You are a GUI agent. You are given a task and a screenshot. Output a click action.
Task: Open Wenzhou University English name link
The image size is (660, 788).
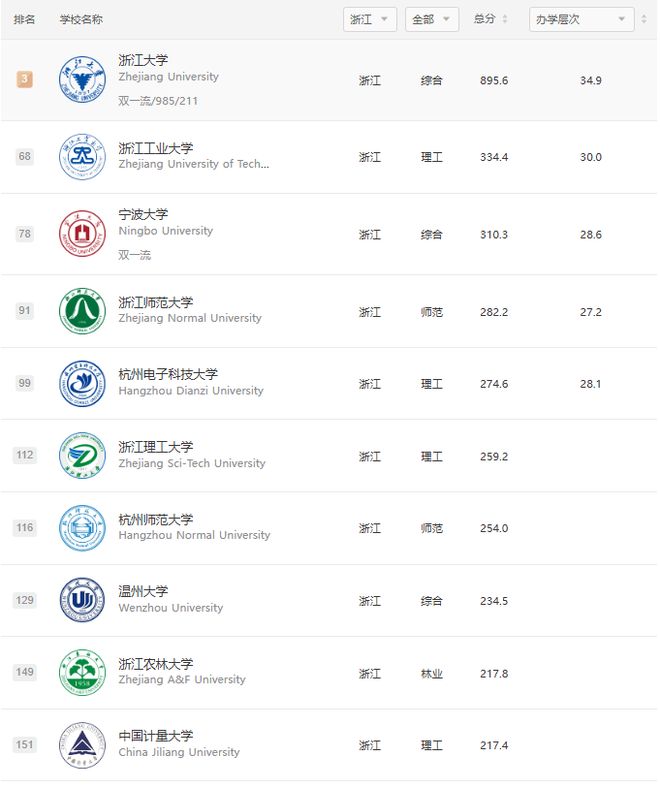point(171,608)
